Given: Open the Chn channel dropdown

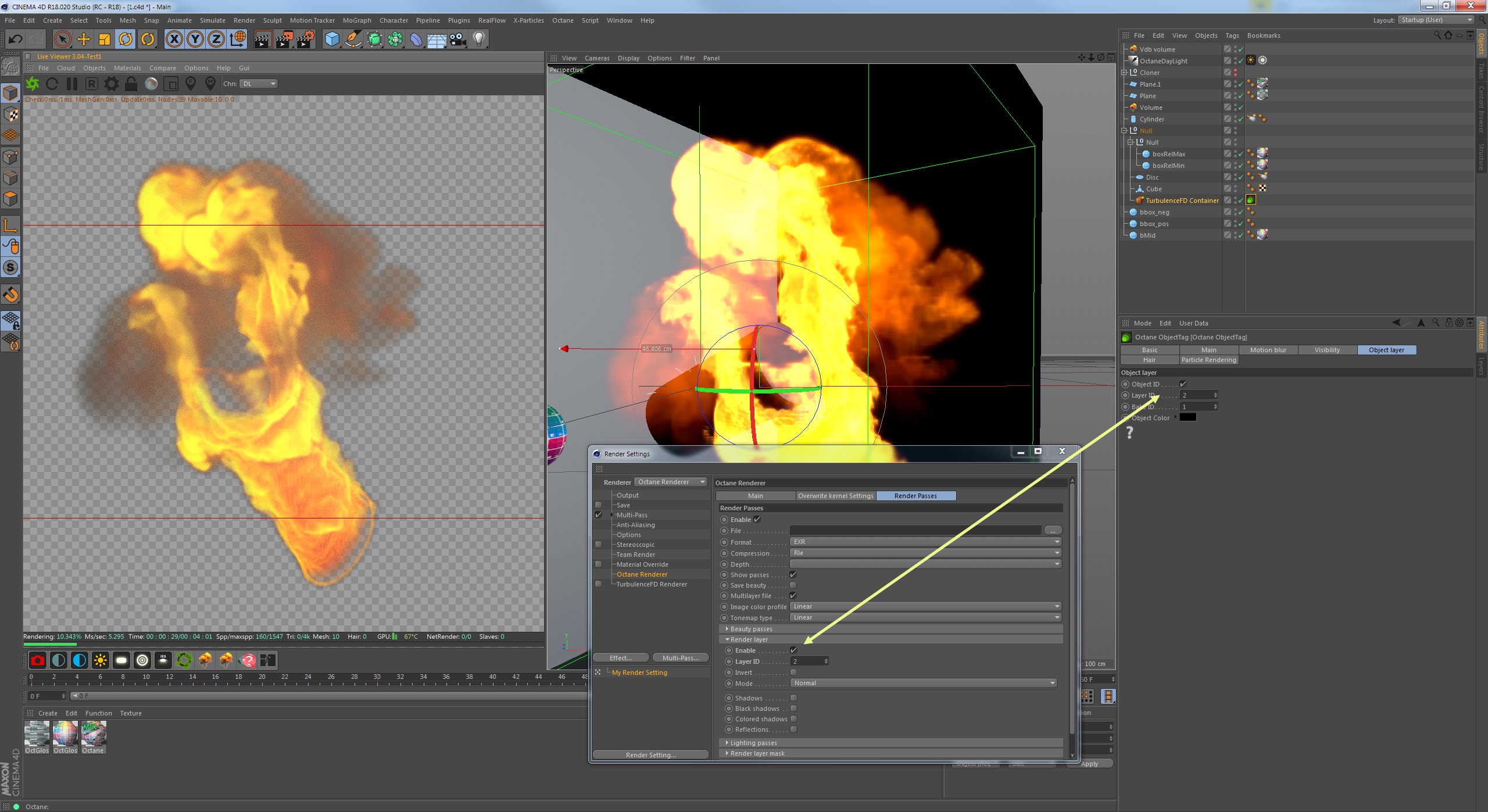Looking at the screenshot, I should 259,84.
